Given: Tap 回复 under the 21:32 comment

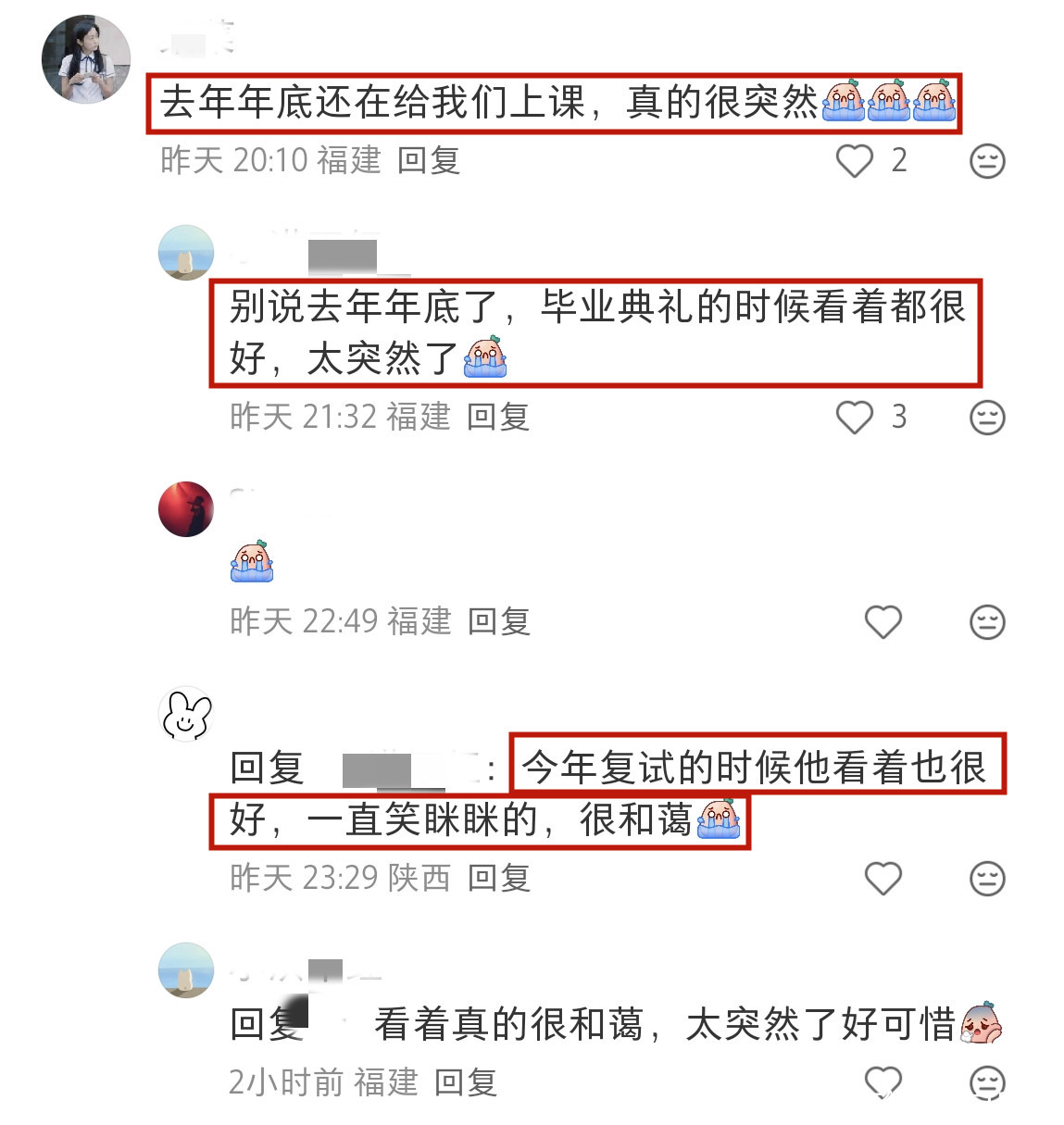Looking at the screenshot, I should (498, 418).
